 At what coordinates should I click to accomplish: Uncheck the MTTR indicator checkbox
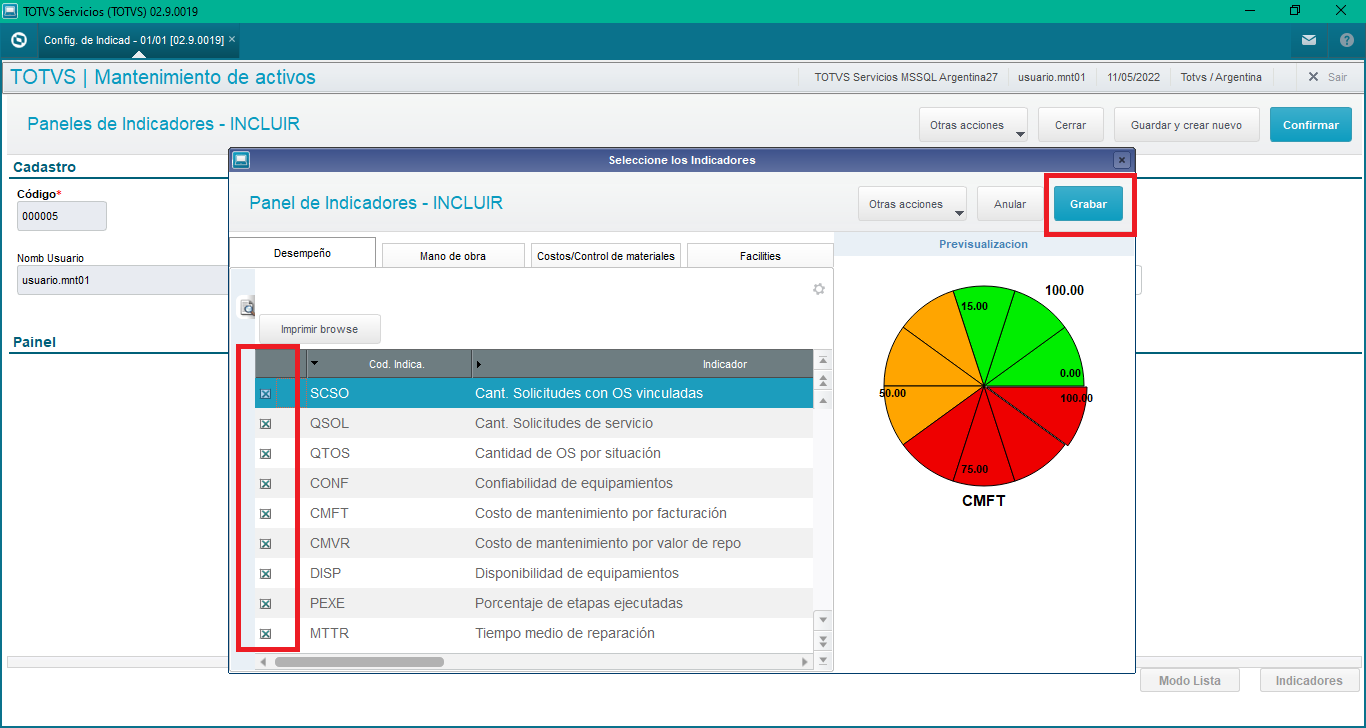266,634
